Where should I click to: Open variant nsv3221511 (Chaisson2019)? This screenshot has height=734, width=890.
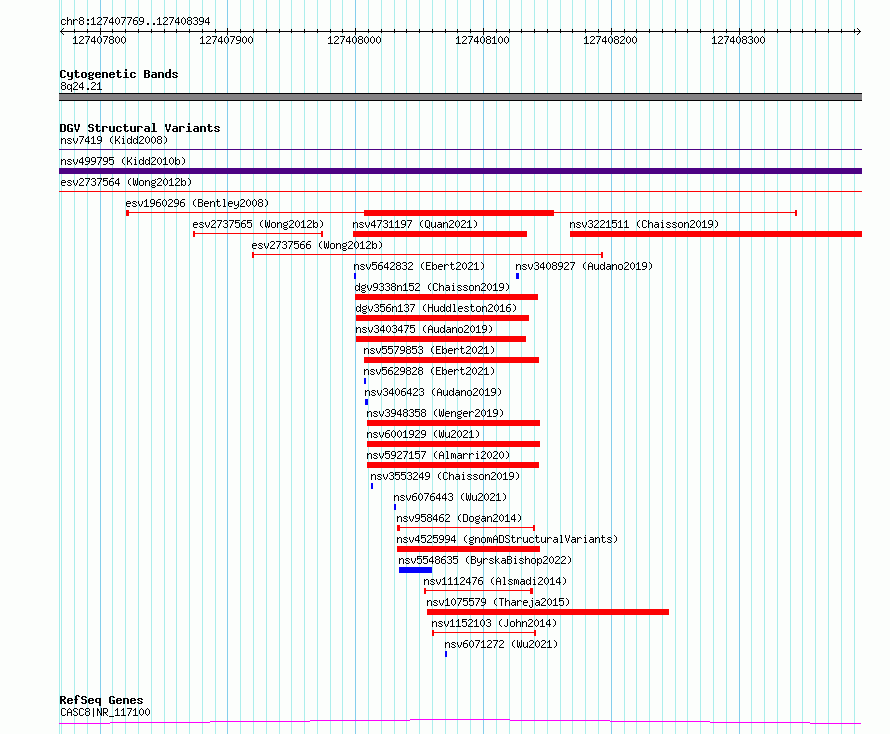point(644,224)
